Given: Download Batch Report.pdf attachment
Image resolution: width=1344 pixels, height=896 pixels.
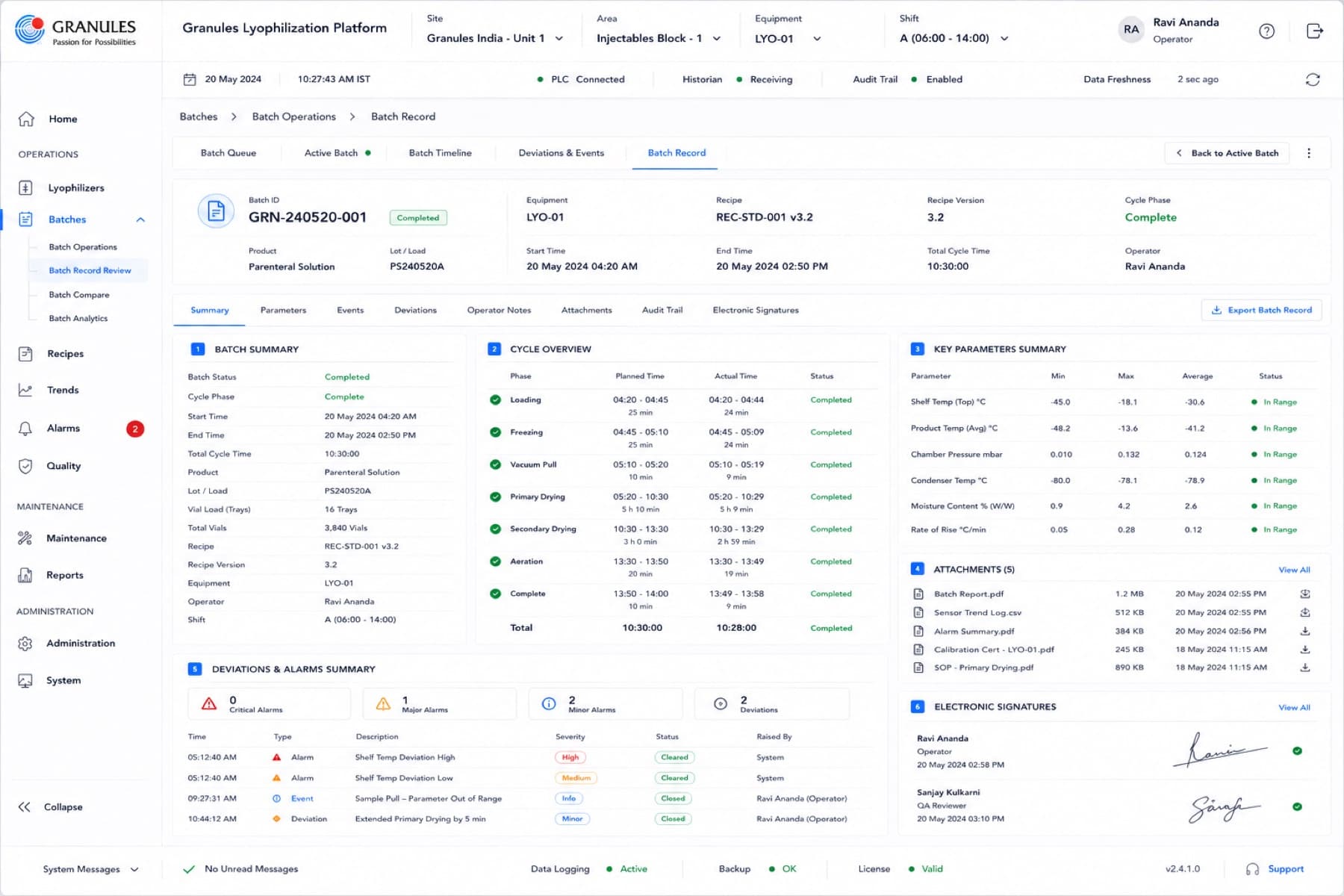Looking at the screenshot, I should (x=1305, y=594).
